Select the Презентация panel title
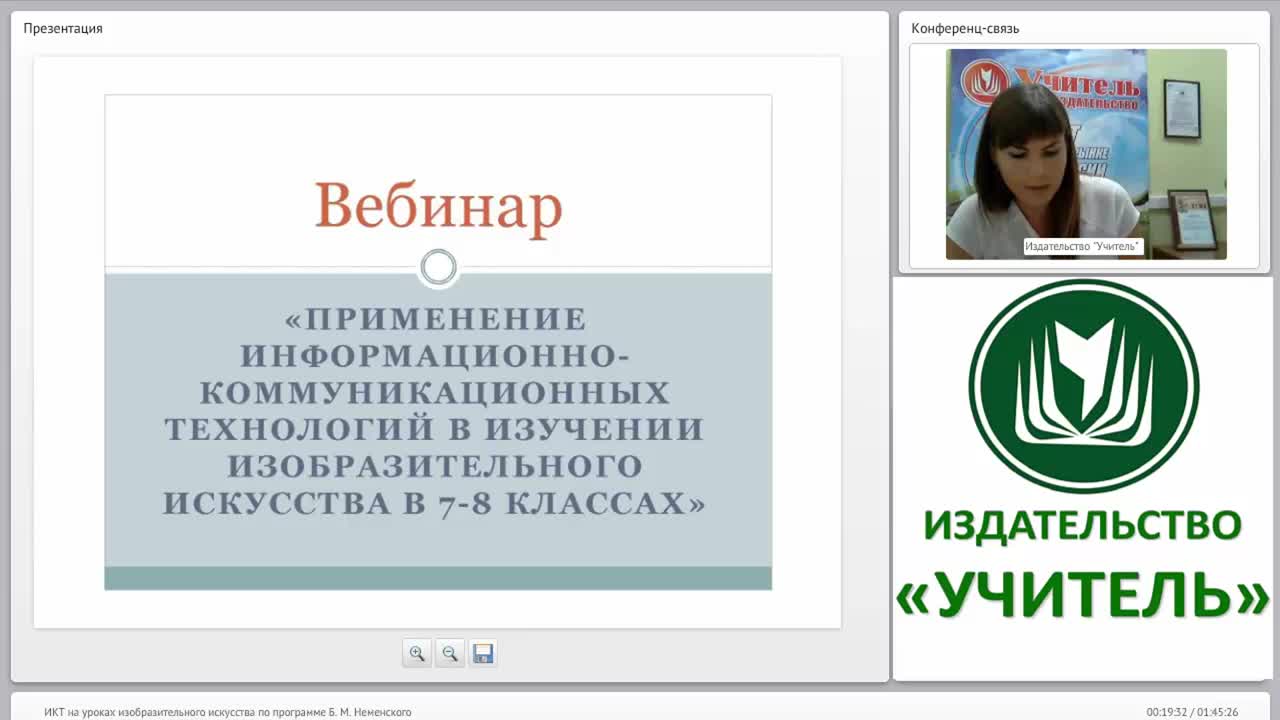The image size is (1280, 720). coord(63,28)
